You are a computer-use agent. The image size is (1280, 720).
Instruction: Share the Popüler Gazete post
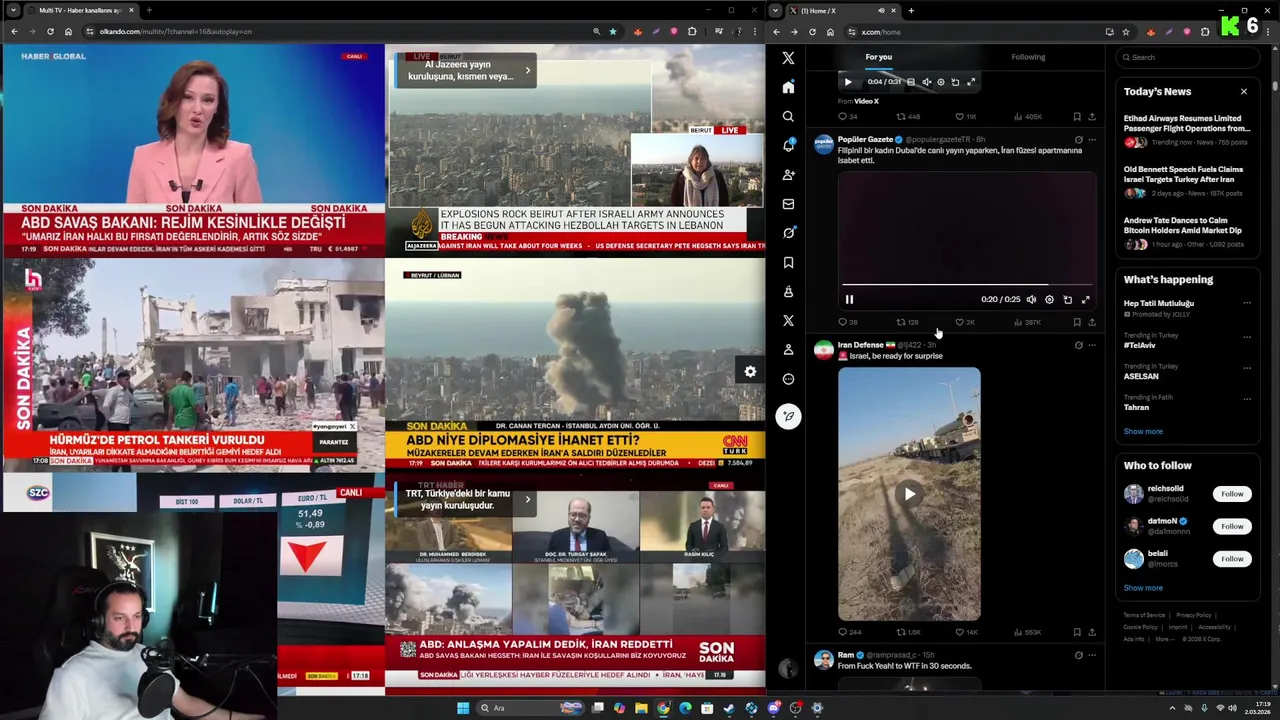1091,322
